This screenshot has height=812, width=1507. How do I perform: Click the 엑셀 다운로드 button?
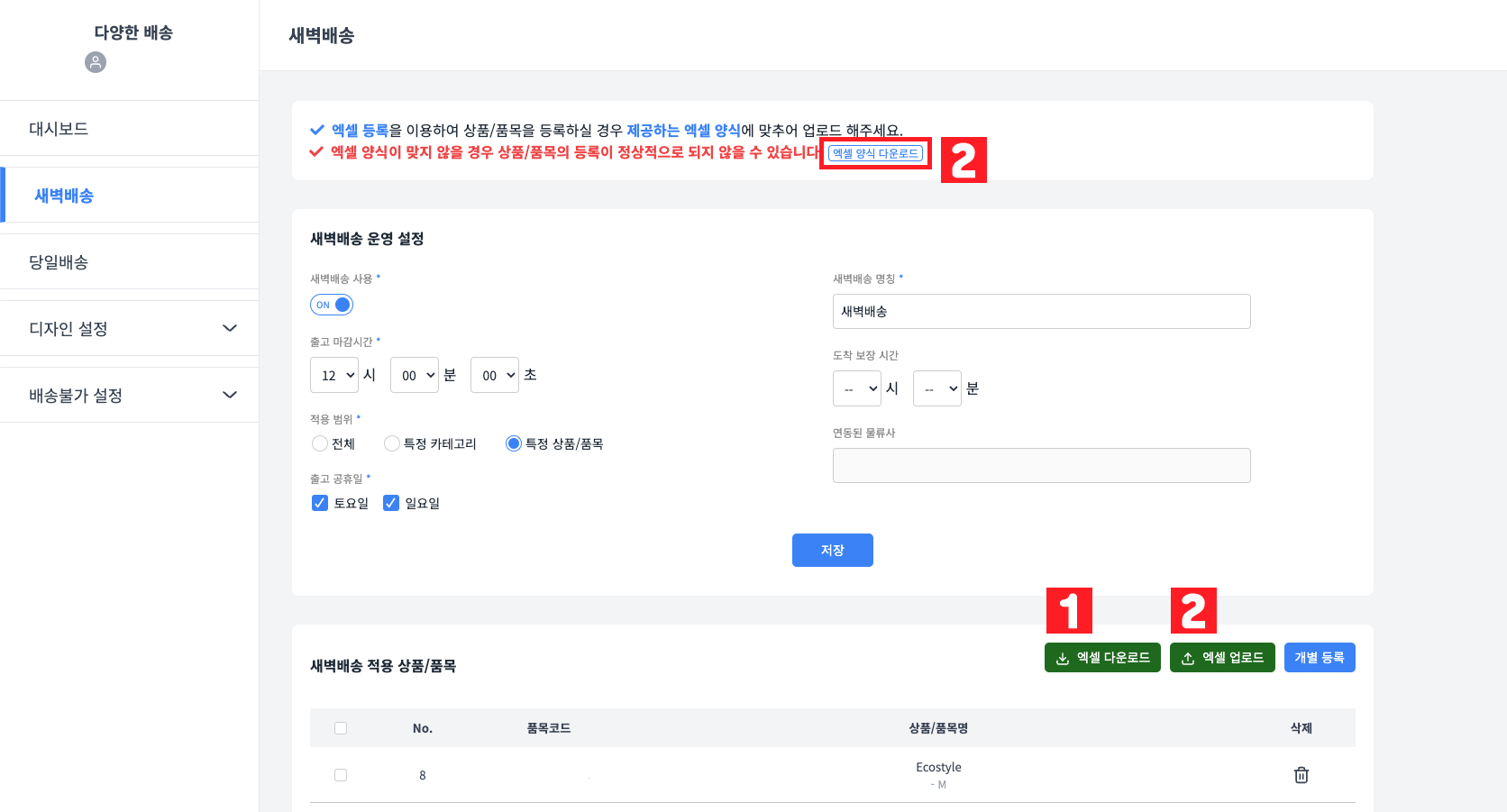pyautogui.click(x=1102, y=658)
